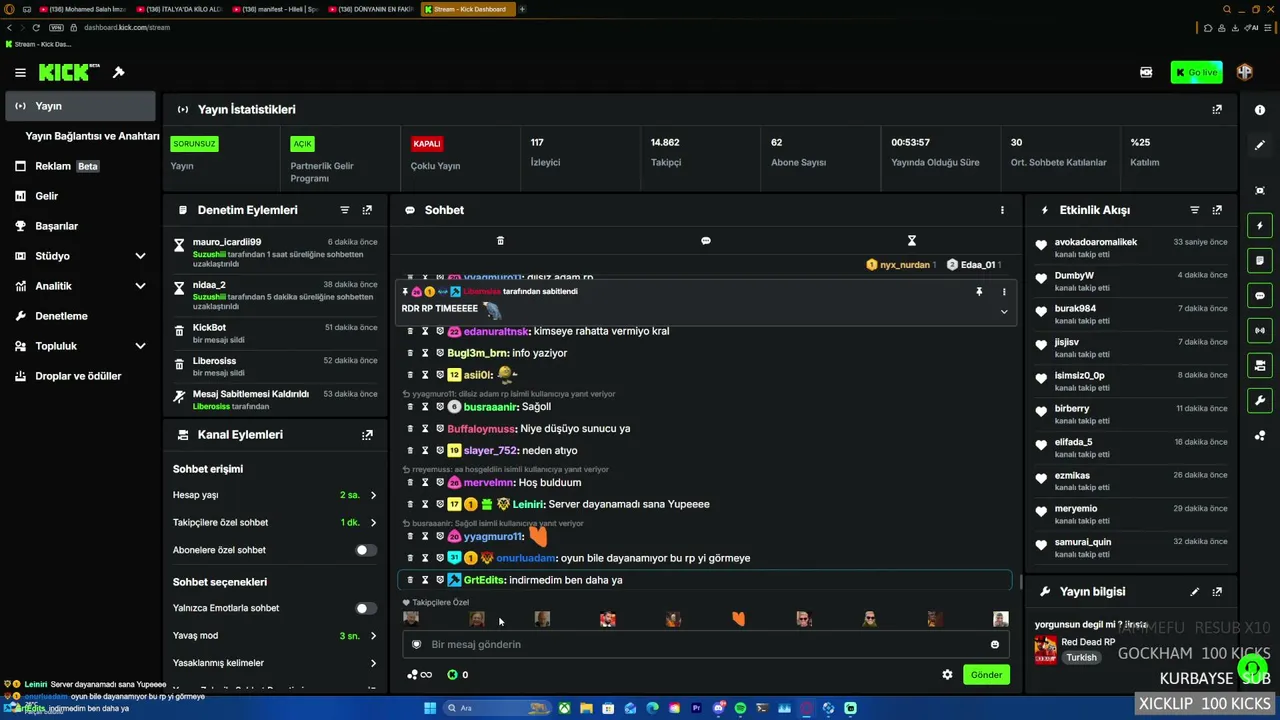
Task: Select Yayın in the sidebar
Action: tap(80, 106)
